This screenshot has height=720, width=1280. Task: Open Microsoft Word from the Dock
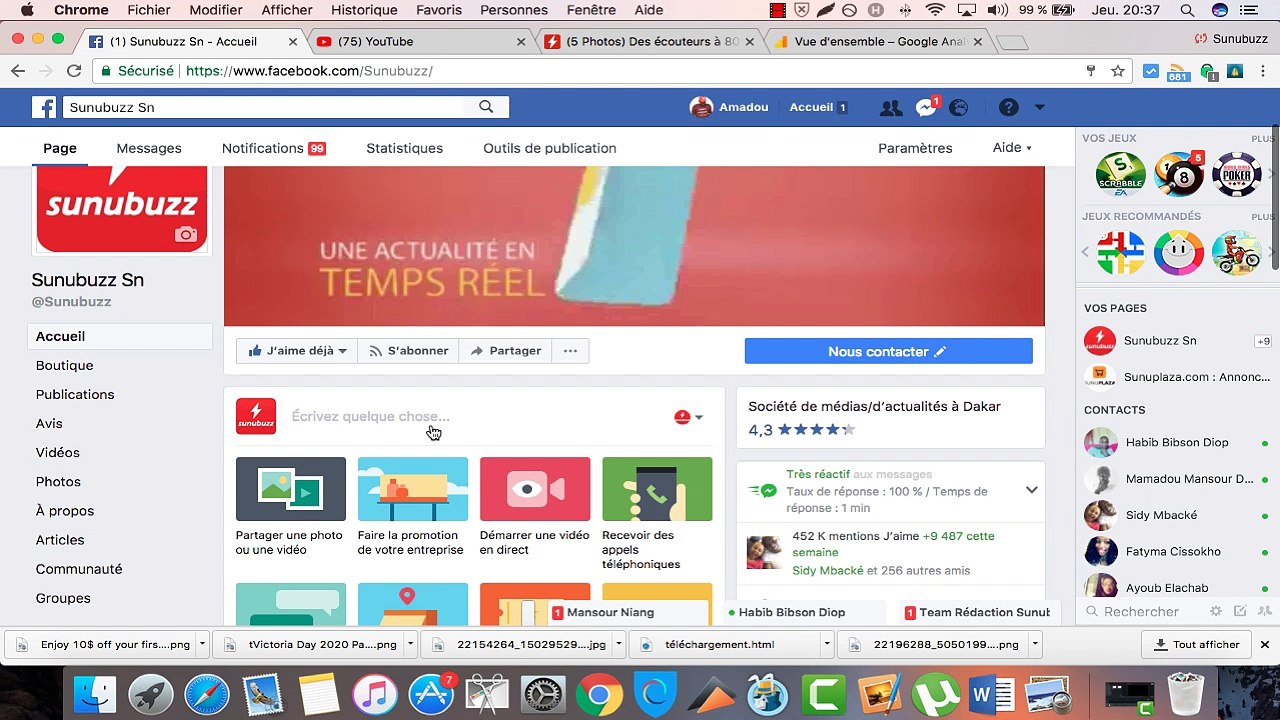[x=991, y=695]
